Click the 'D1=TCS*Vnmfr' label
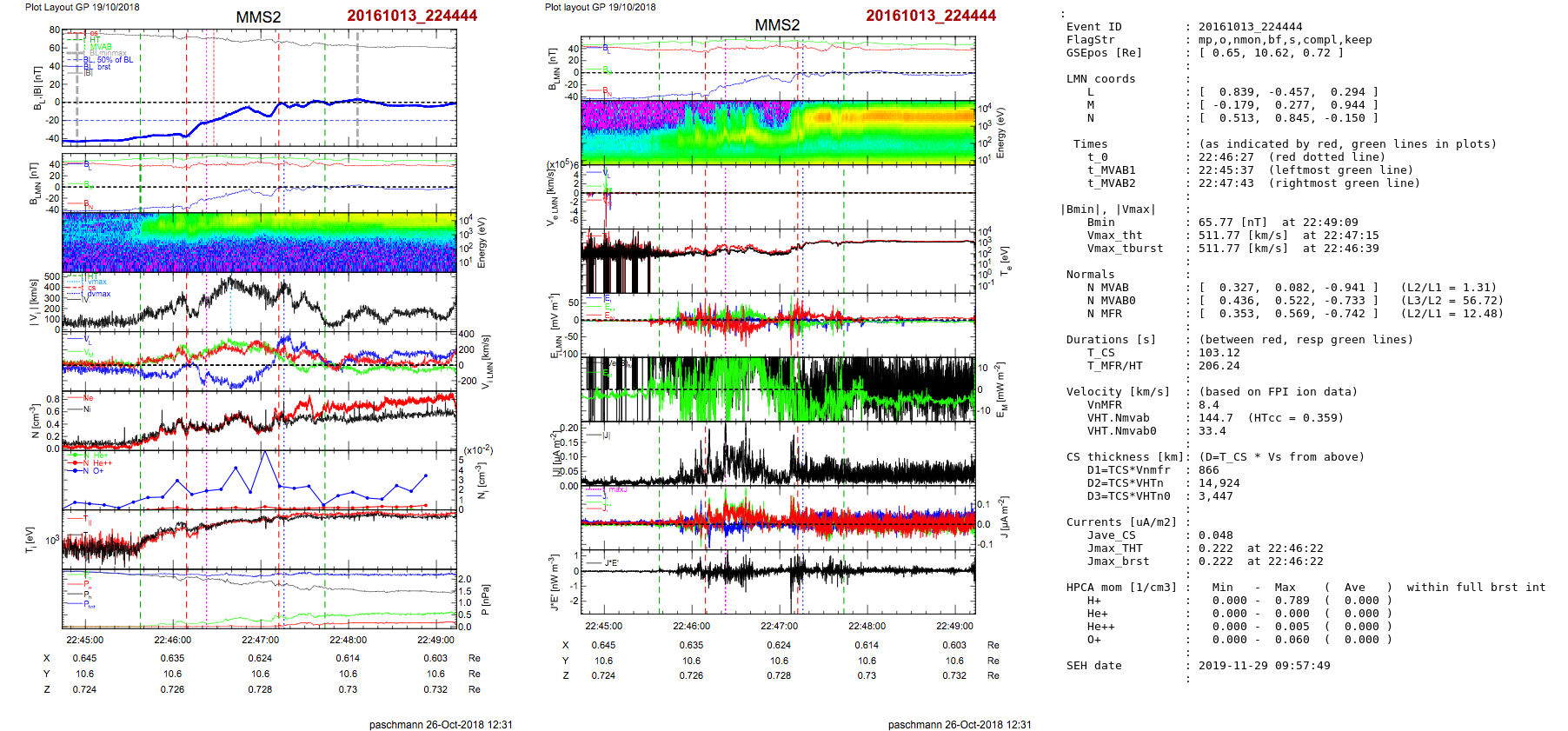The image size is (1568, 731). point(1128,470)
